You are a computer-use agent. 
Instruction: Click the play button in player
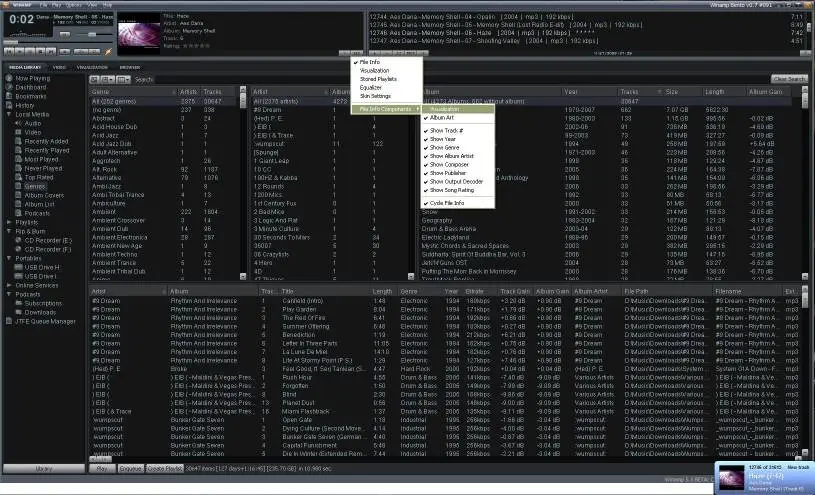19,51
